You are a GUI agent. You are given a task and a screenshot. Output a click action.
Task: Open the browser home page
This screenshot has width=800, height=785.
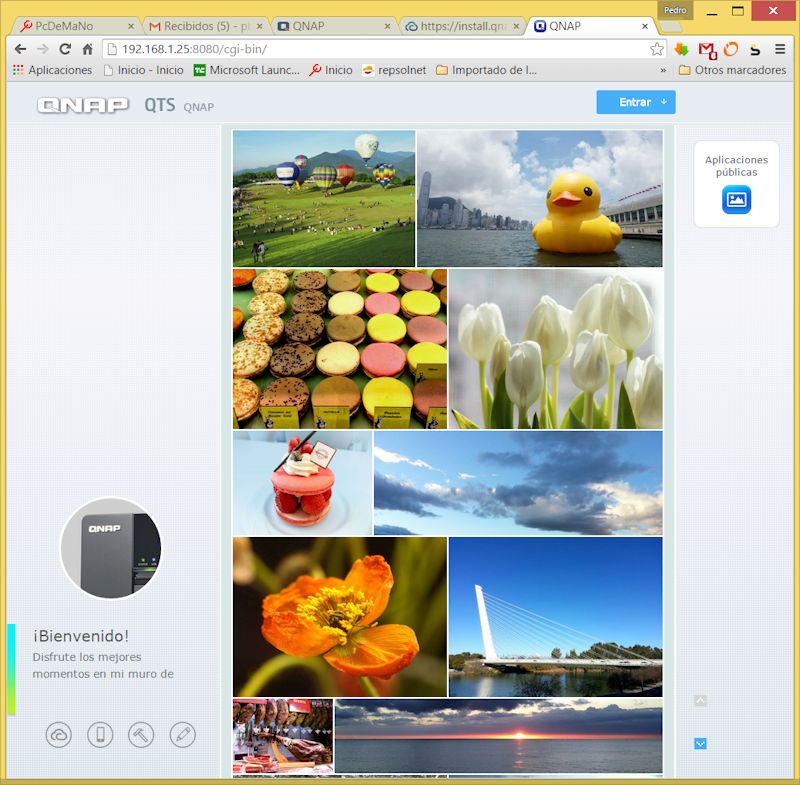click(88, 49)
